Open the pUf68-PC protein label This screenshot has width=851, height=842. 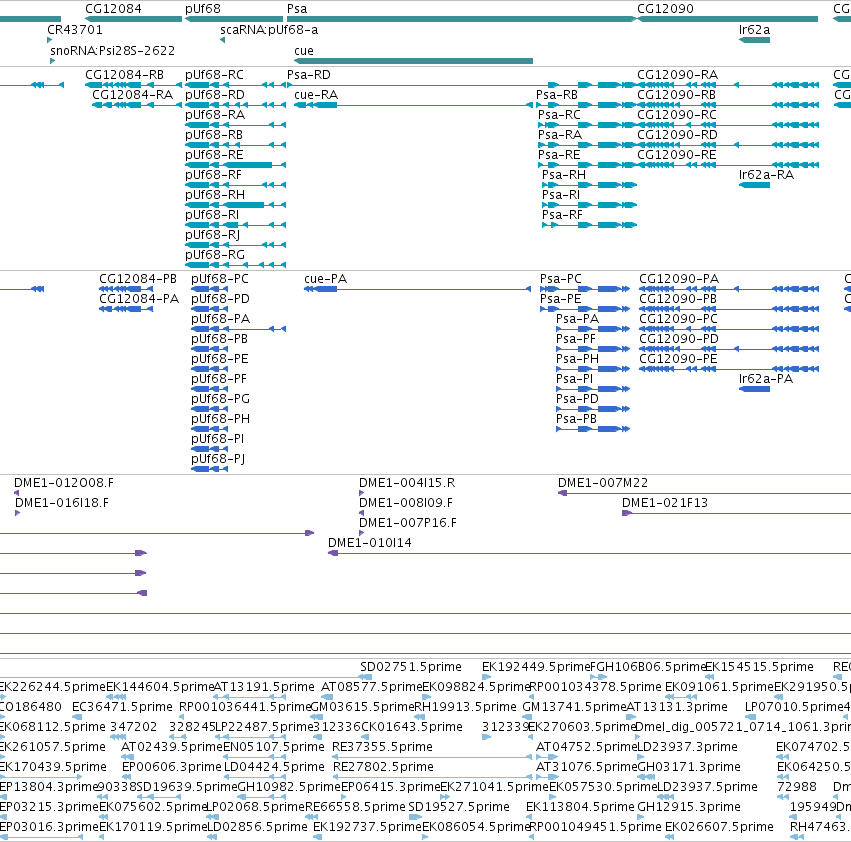coord(220,279)
